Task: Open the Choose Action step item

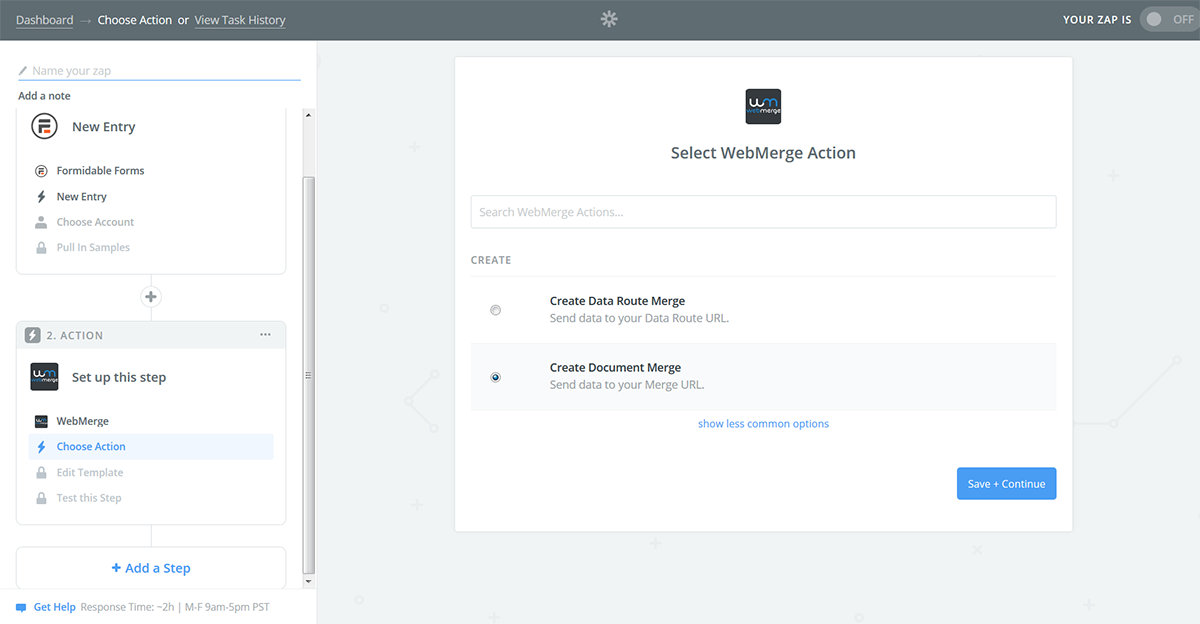Action: tap(150, 447)
